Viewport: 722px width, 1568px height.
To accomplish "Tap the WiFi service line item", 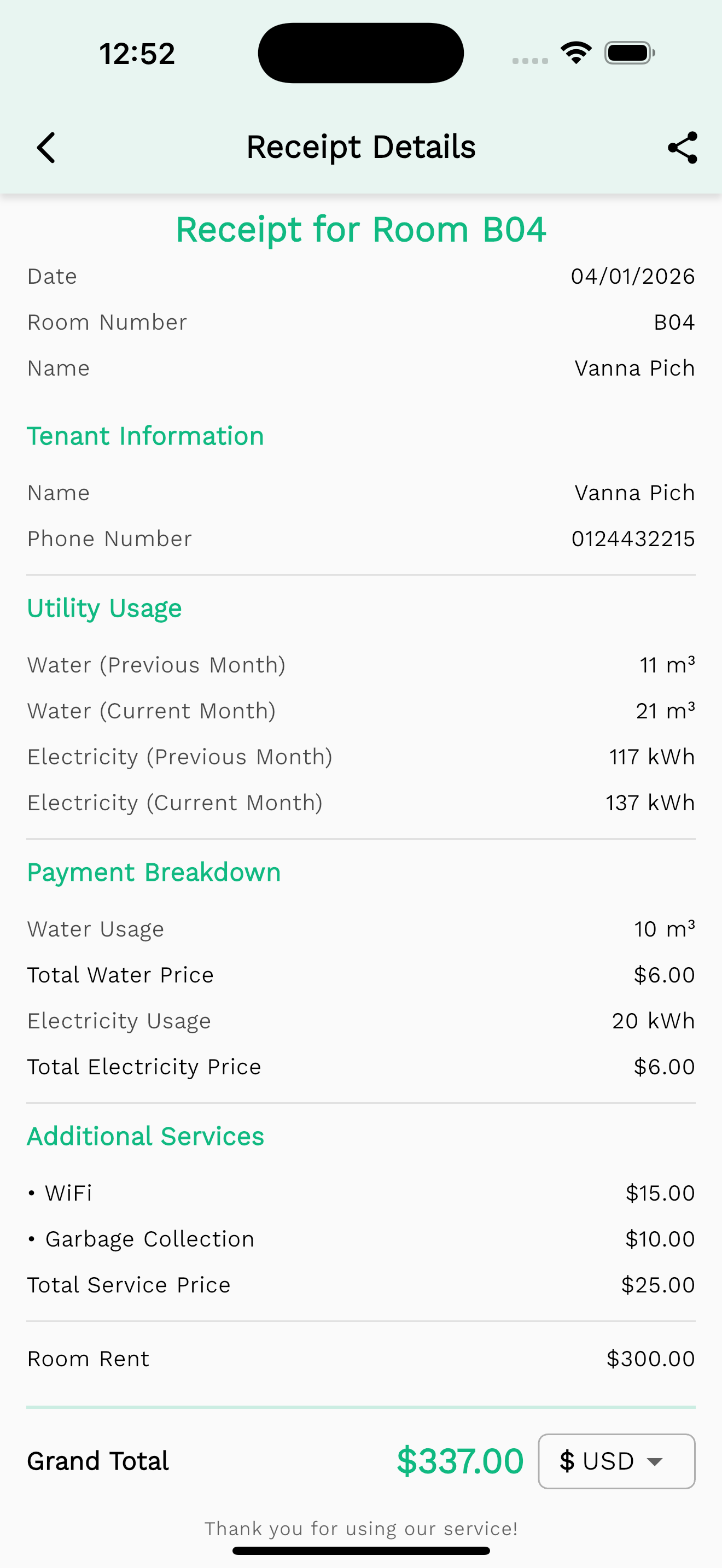I will (68, 1193).
